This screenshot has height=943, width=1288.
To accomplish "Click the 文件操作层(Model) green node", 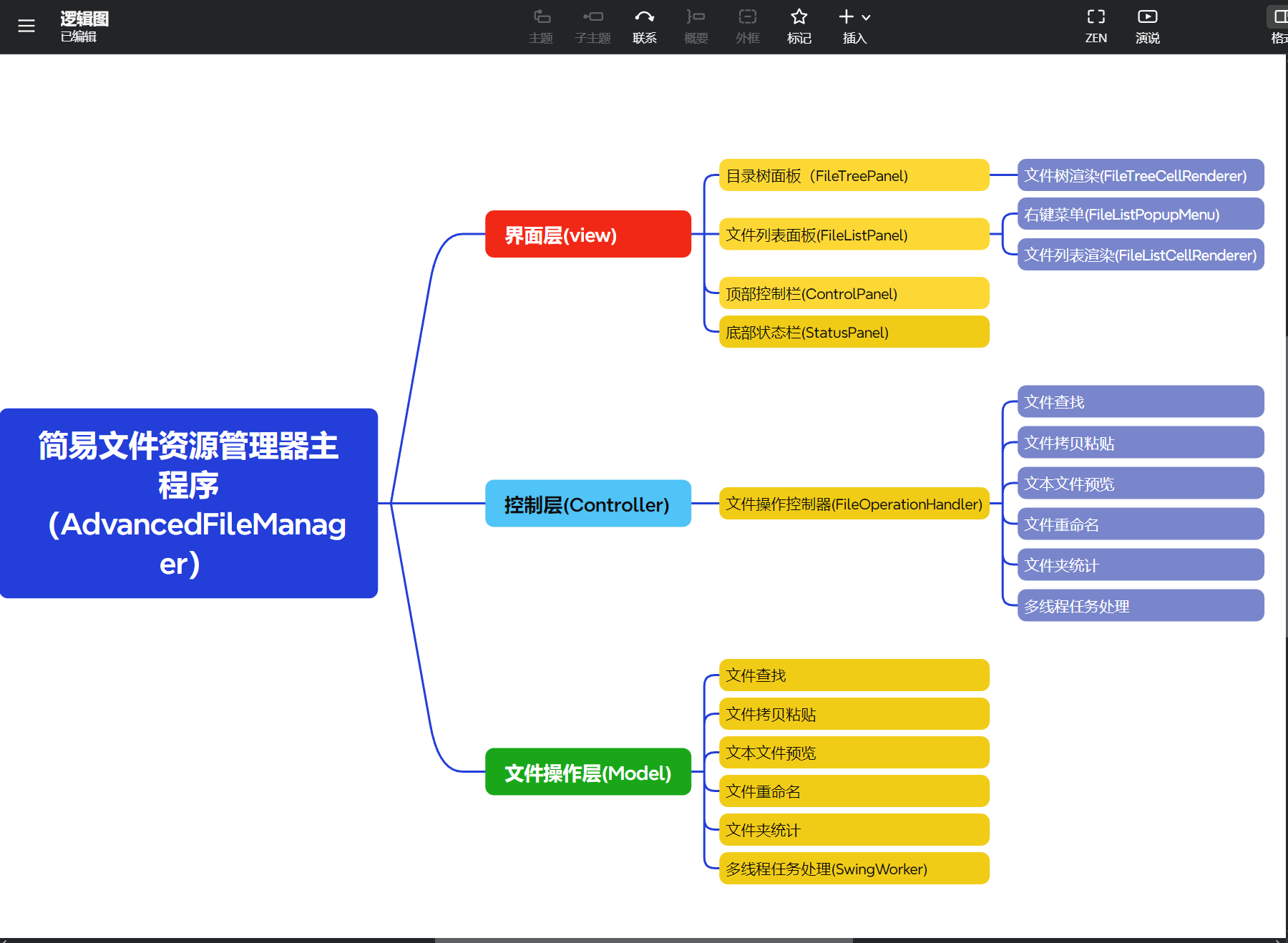I will tap(587, 773).
